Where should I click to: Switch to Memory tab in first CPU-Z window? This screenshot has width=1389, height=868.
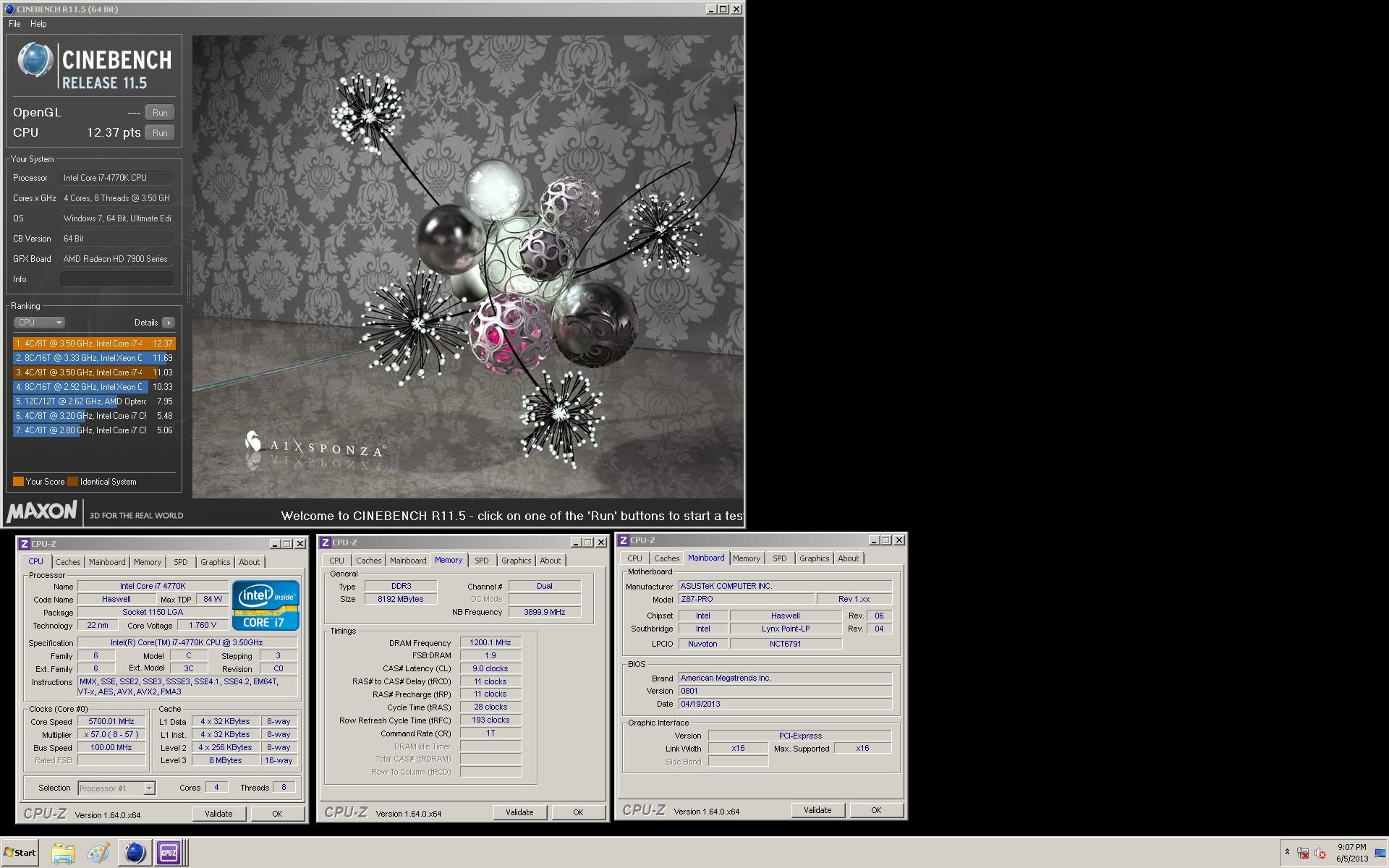coord(148,562)
